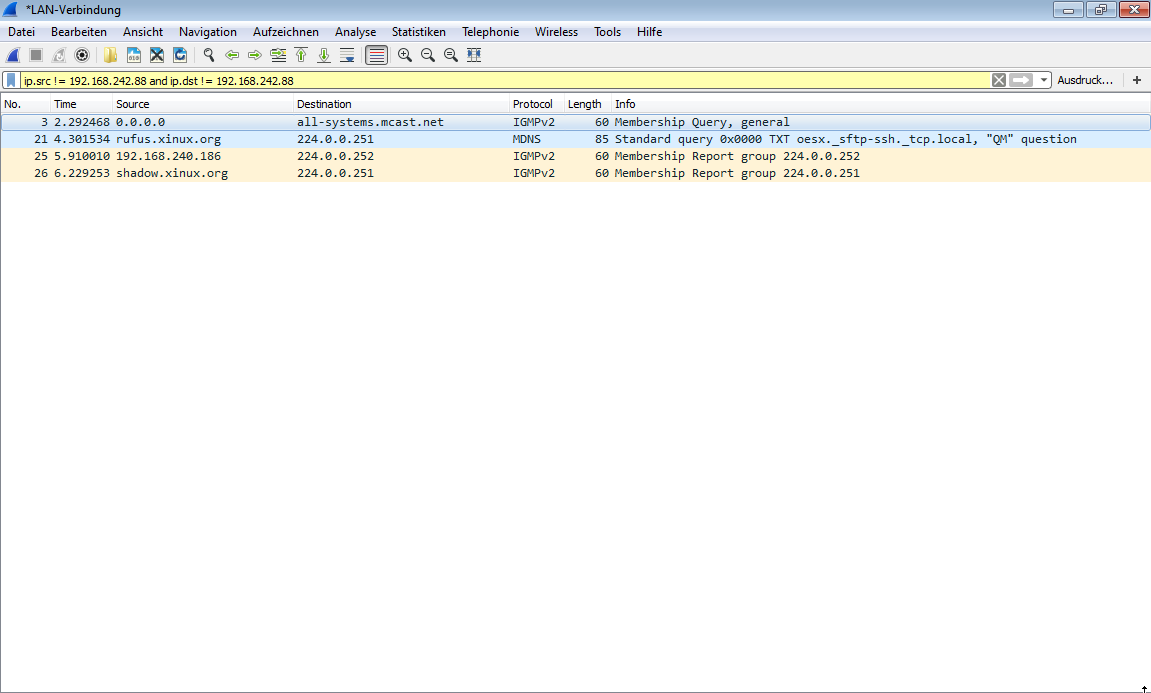
Task: Zoom in on the packet list
Action: (404, 55)
